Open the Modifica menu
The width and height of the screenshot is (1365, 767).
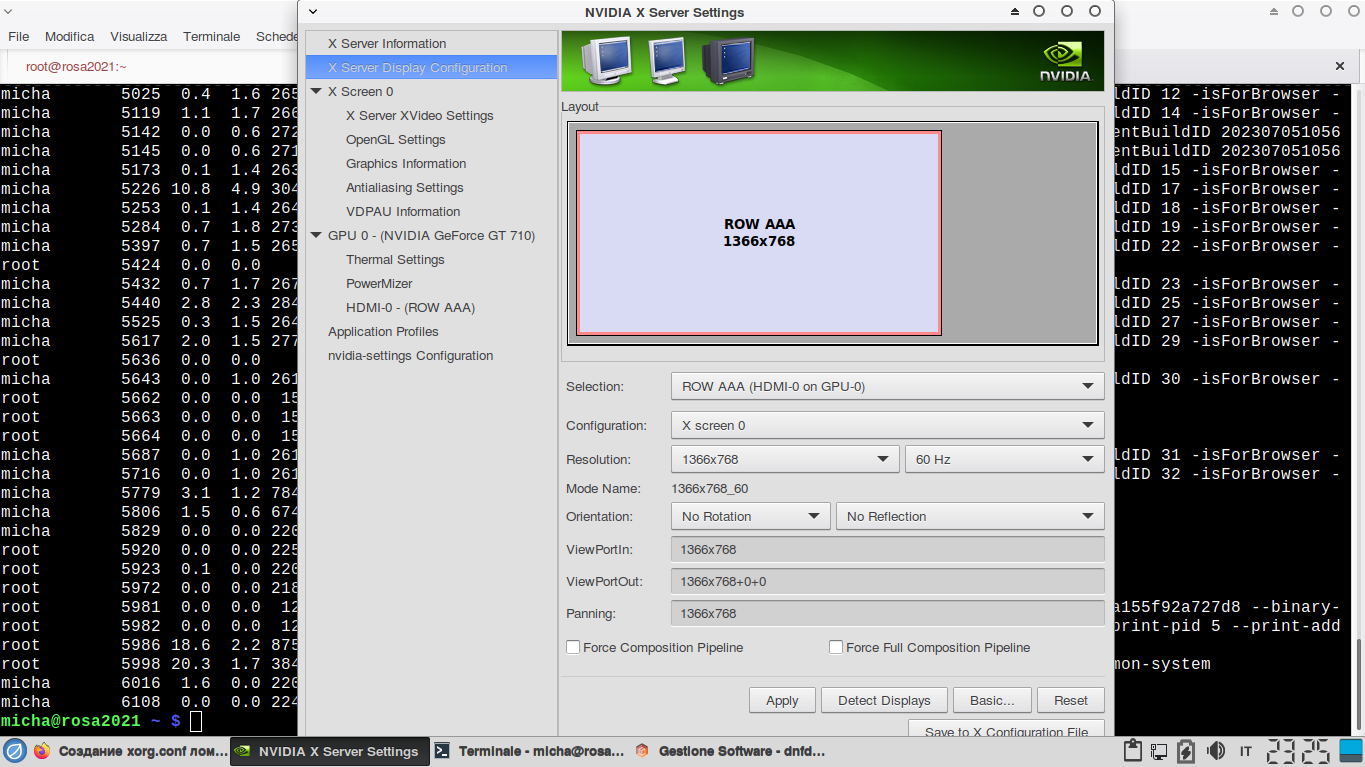point(70,36)
